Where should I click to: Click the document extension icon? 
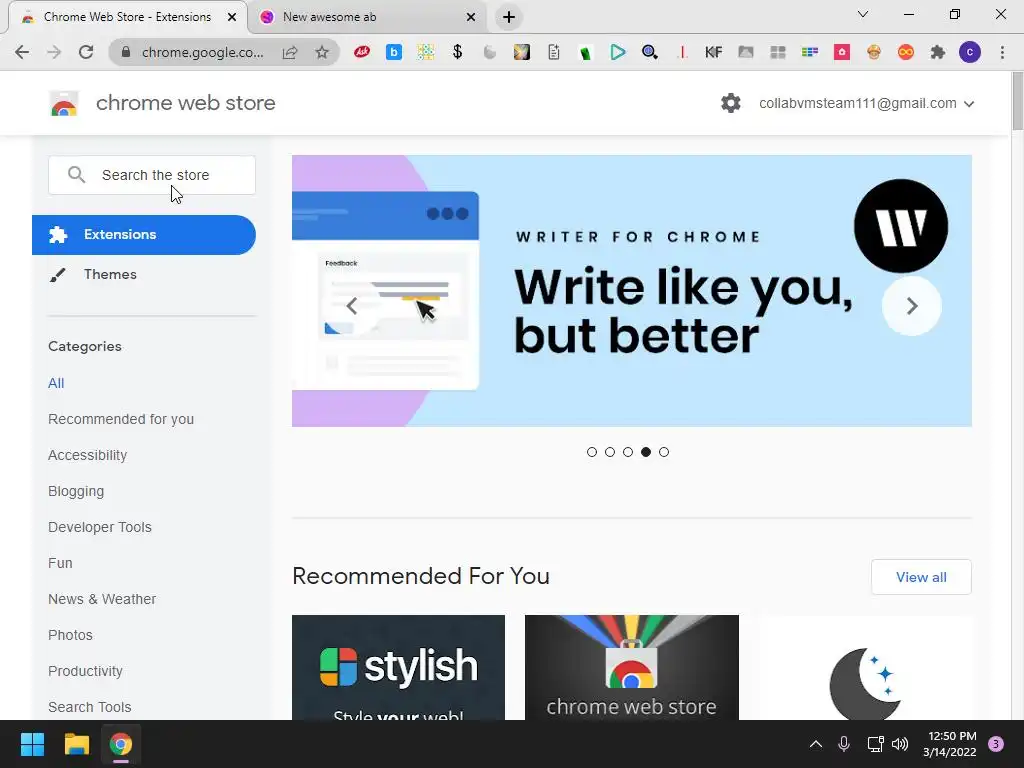554,52
